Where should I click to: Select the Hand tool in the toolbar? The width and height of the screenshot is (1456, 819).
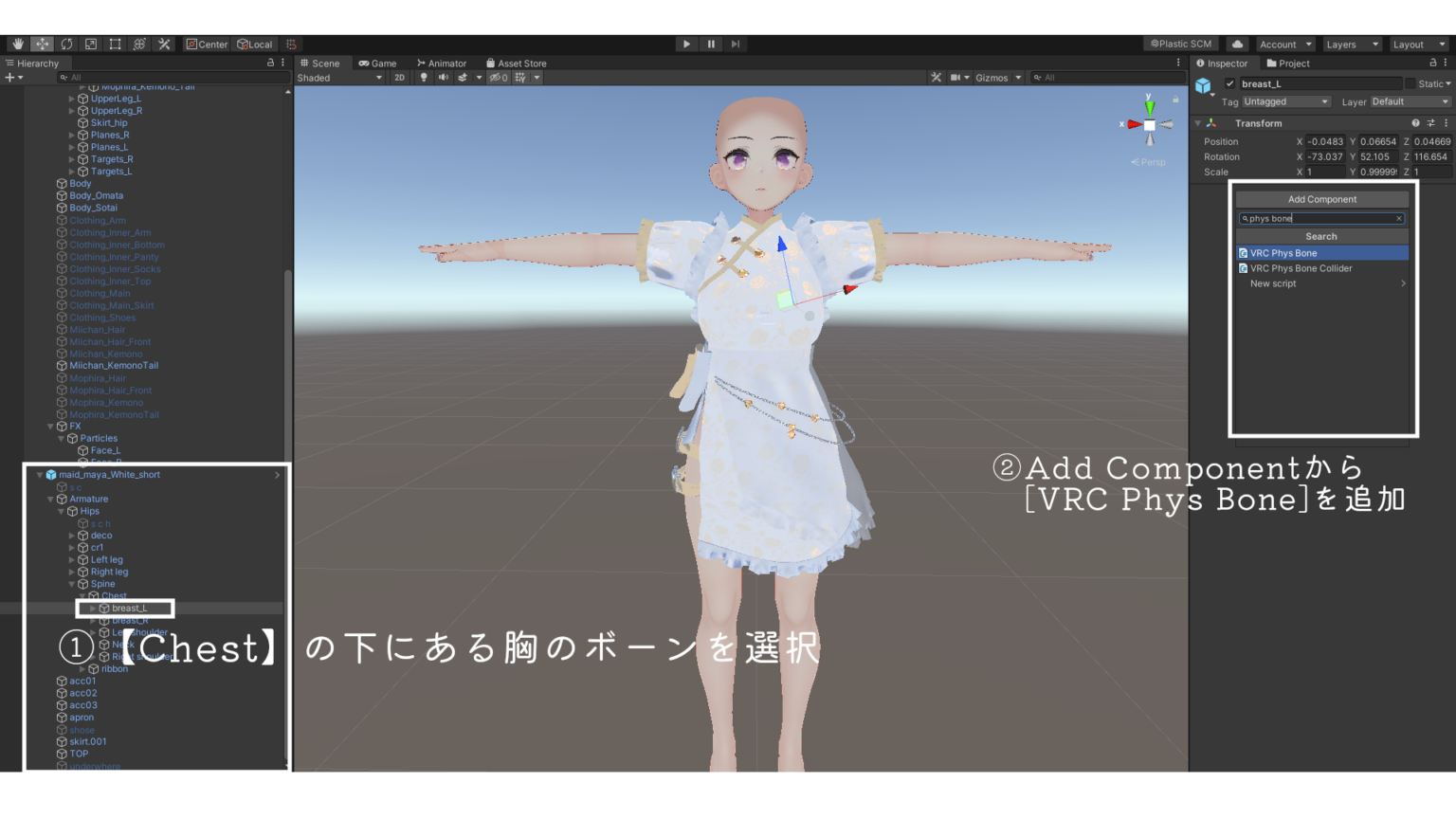[16, 44]
